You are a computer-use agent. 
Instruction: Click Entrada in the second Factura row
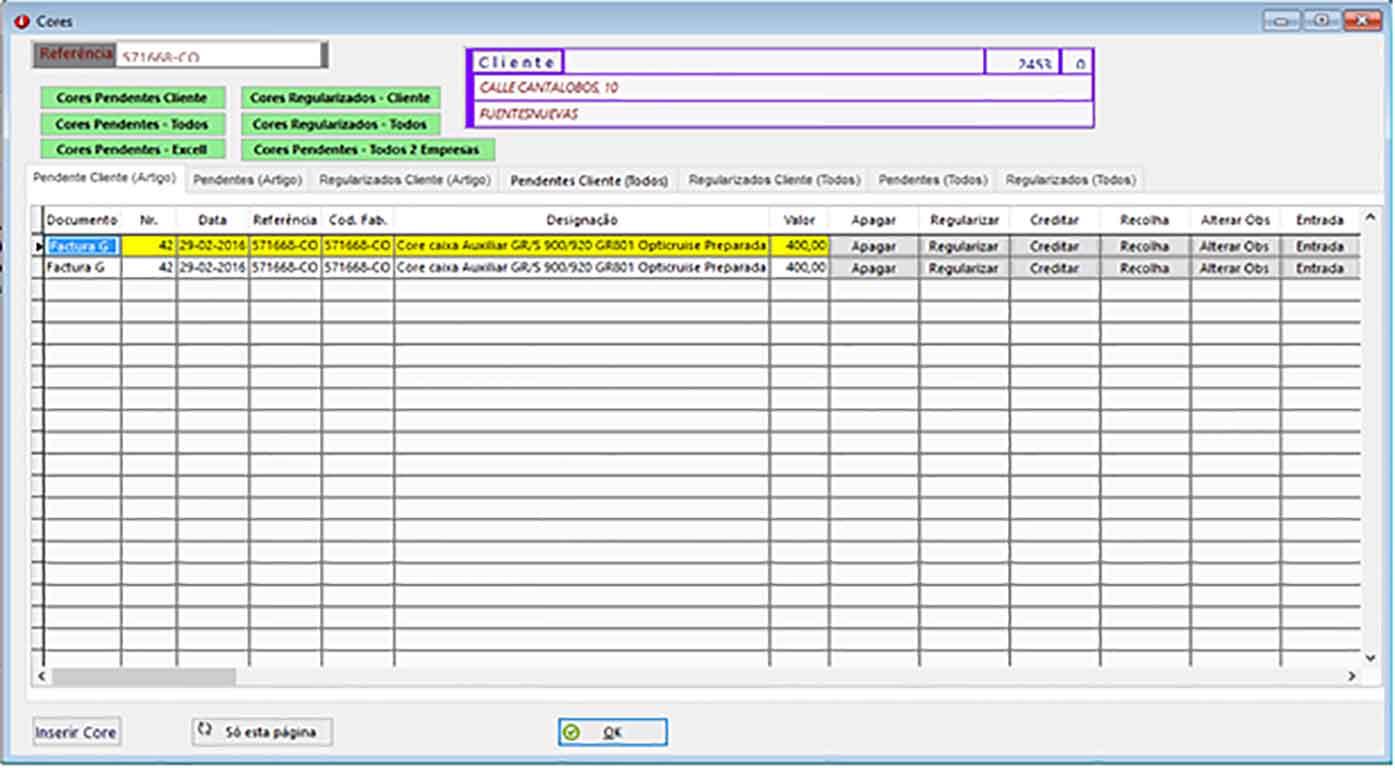1320,268
